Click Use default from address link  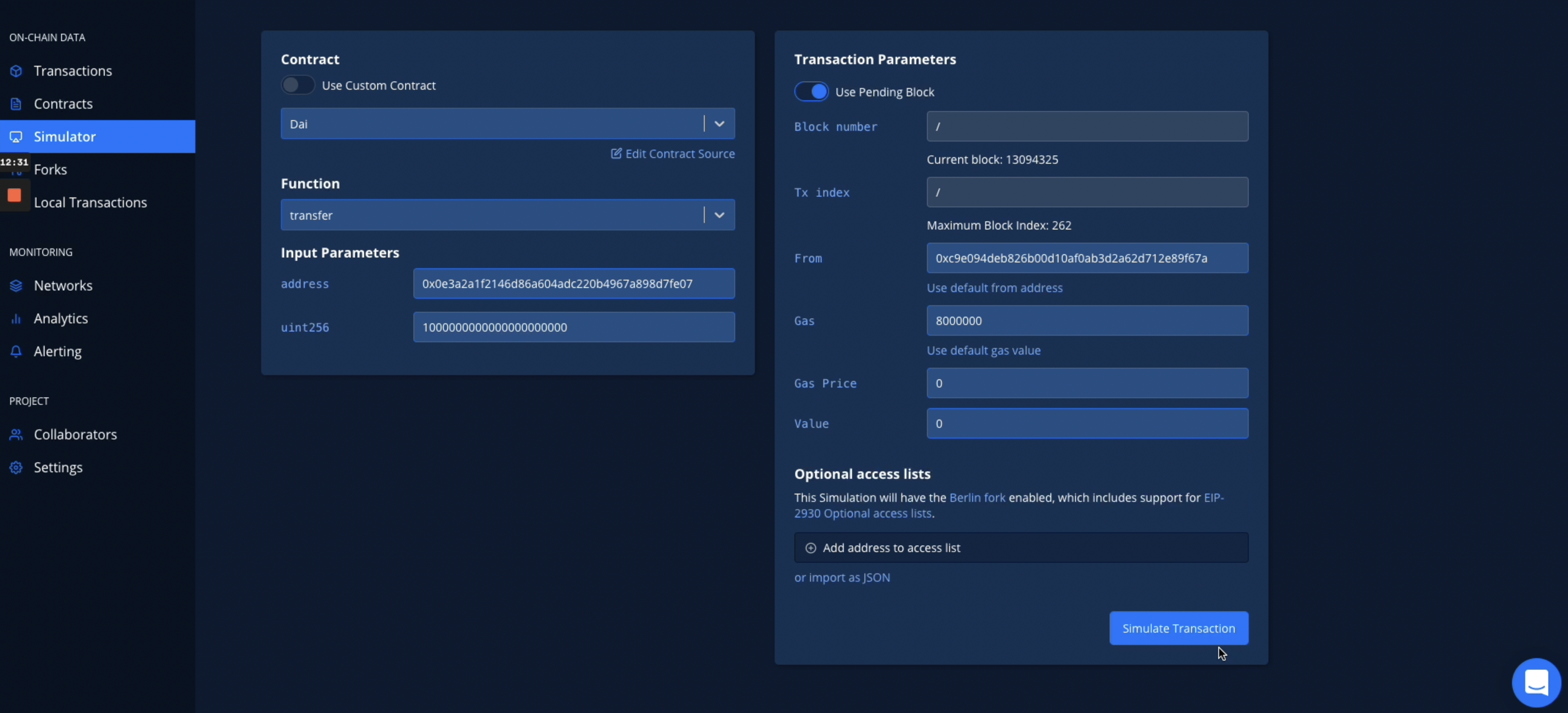click(x=995, y=288)
